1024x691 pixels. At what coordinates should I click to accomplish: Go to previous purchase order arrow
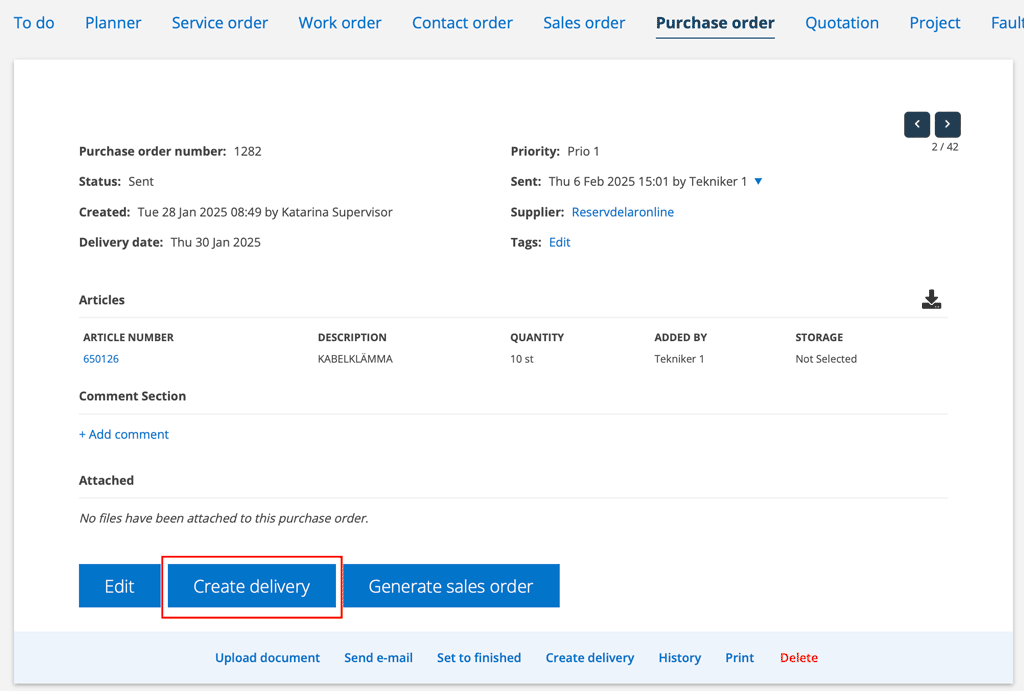coord(916,124)
